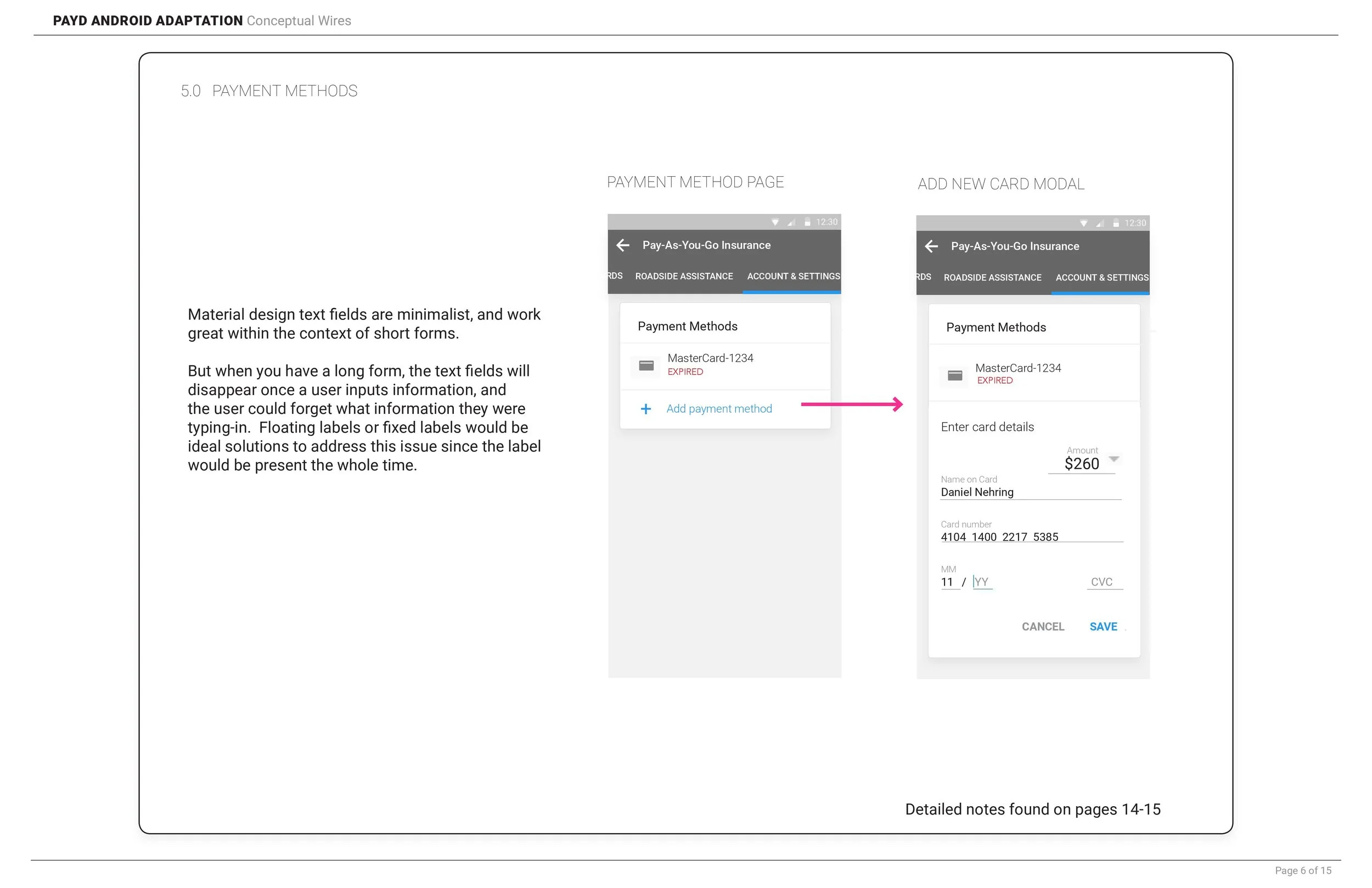Click Page 6 of 15 footer
Viewport: 1372px width, 888px height.
click(1303, 870)
